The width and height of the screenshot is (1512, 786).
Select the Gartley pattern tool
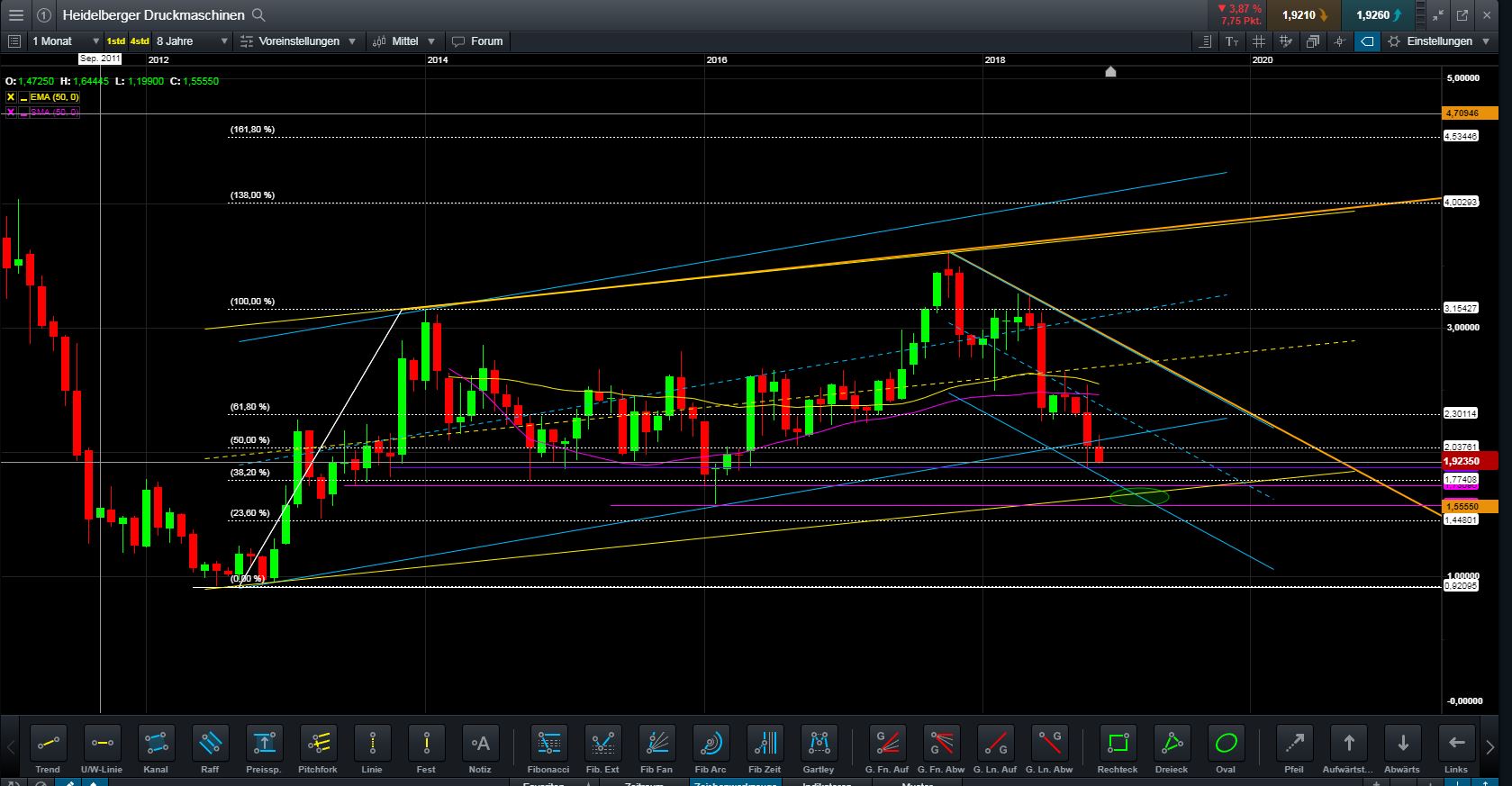click(x=819, y=744)
